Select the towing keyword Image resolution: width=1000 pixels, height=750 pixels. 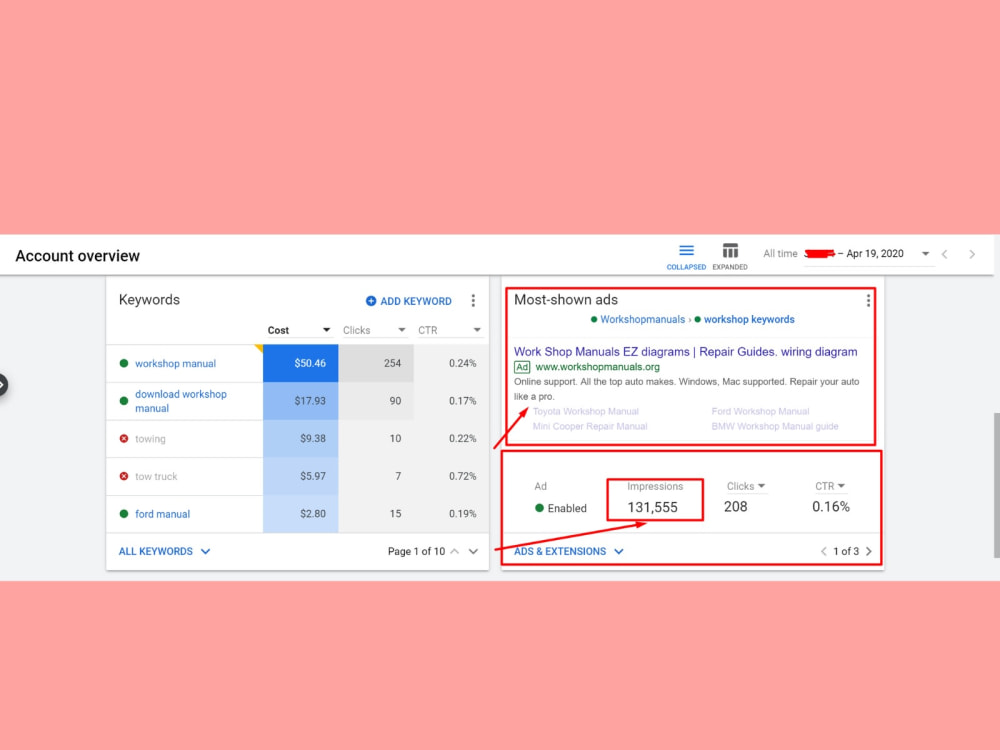150,439
